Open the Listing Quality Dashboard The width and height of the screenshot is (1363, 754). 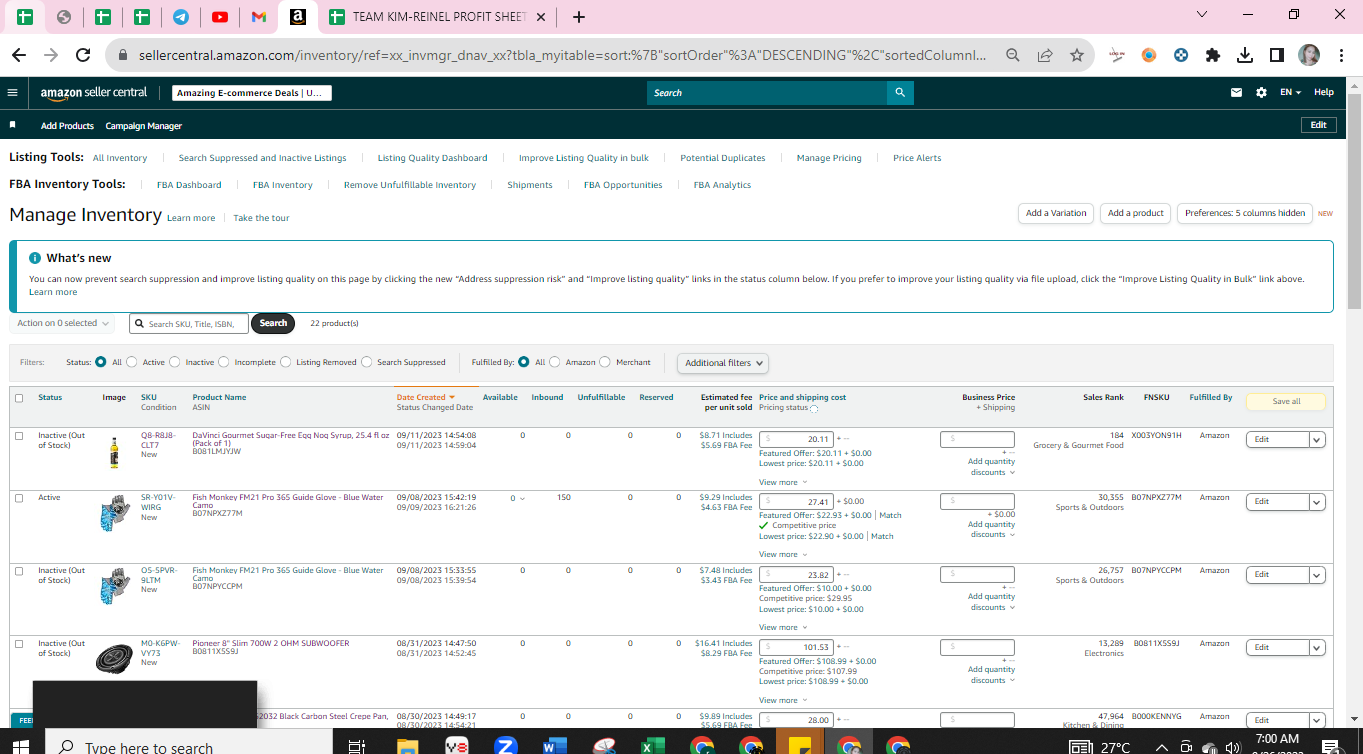[432, 158]
